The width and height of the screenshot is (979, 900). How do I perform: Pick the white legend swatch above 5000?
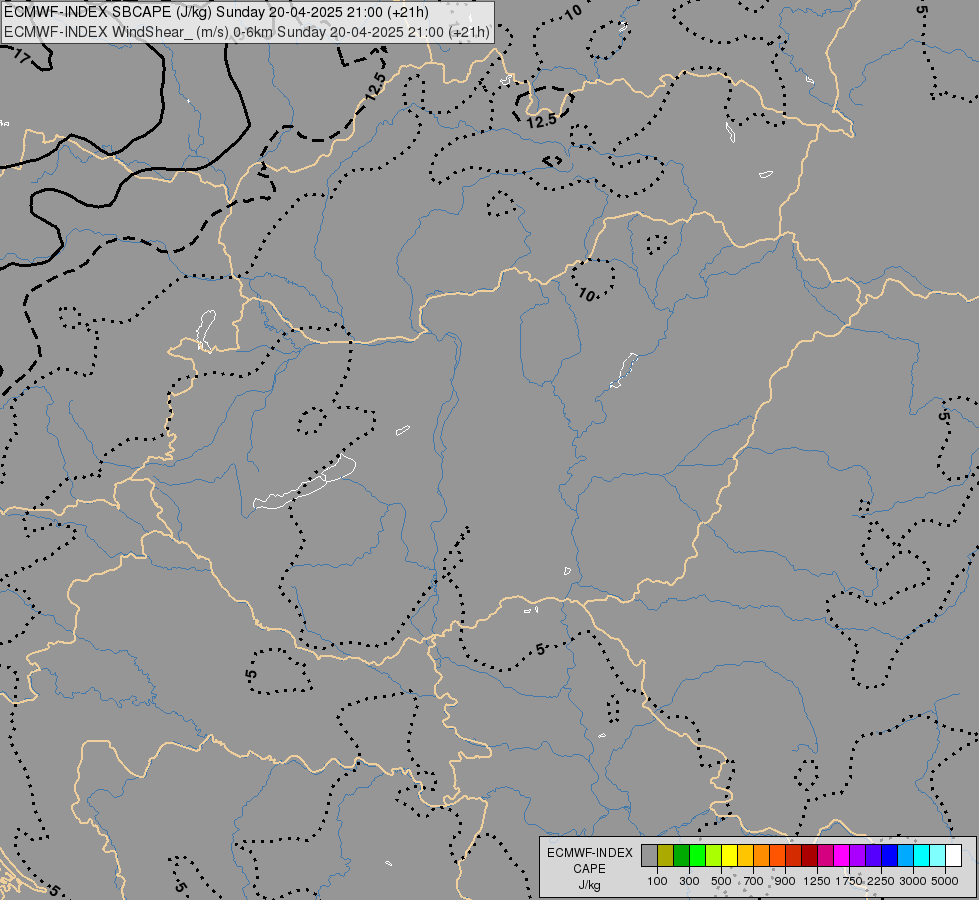coord(954,855)
